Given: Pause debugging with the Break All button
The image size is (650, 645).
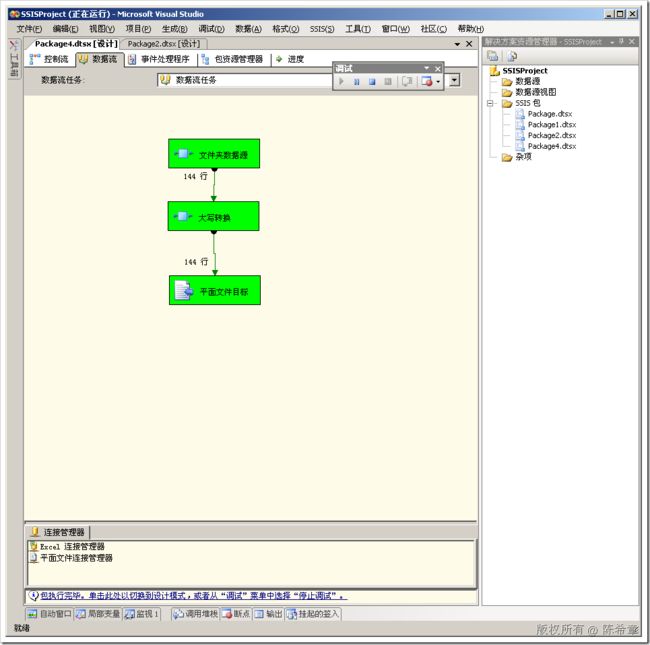Looking at the screenshot, I should point(357,82).
